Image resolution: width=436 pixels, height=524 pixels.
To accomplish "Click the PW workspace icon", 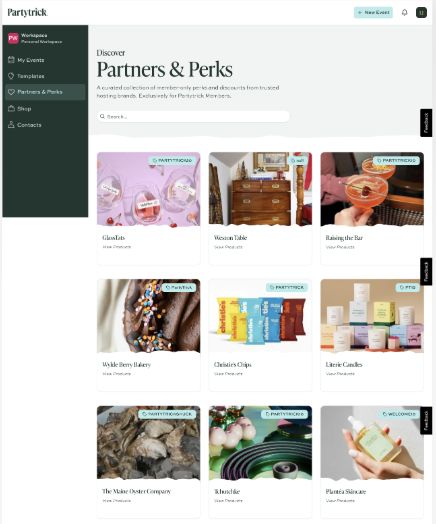I will pyautogui.click(x=13, y=38).
